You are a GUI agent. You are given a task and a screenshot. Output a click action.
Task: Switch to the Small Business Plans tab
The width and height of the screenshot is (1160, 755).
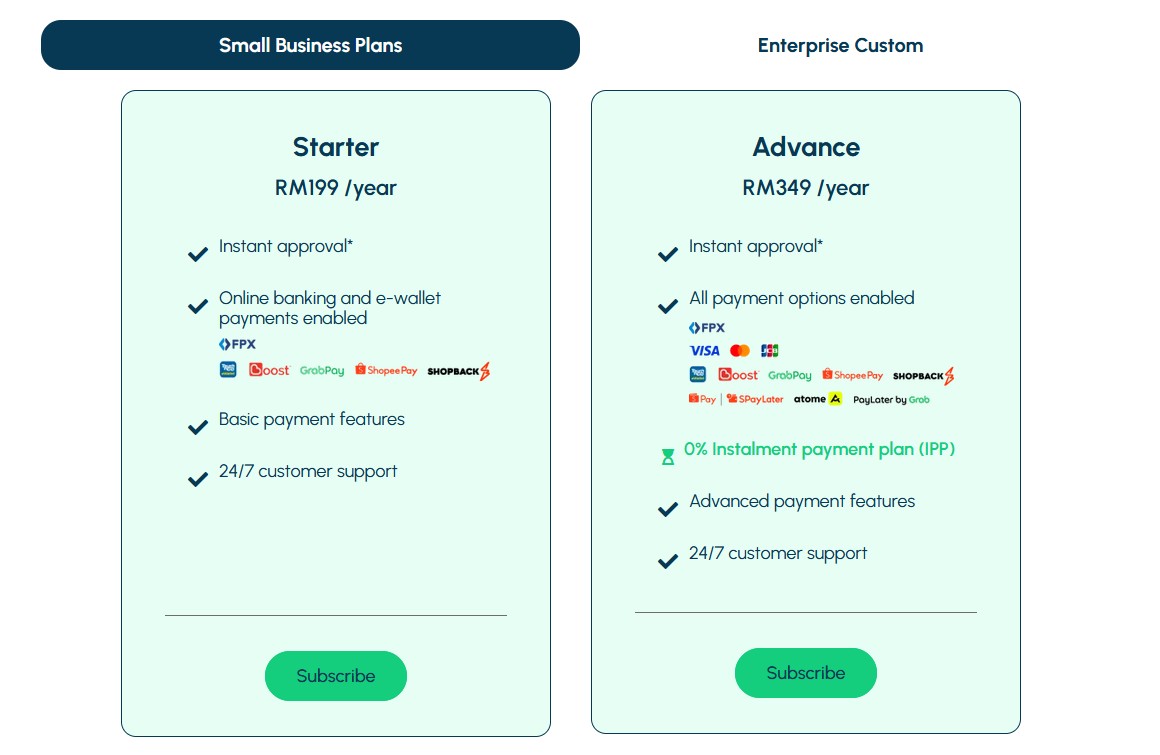pyautogui.click(x=310, y=45)
